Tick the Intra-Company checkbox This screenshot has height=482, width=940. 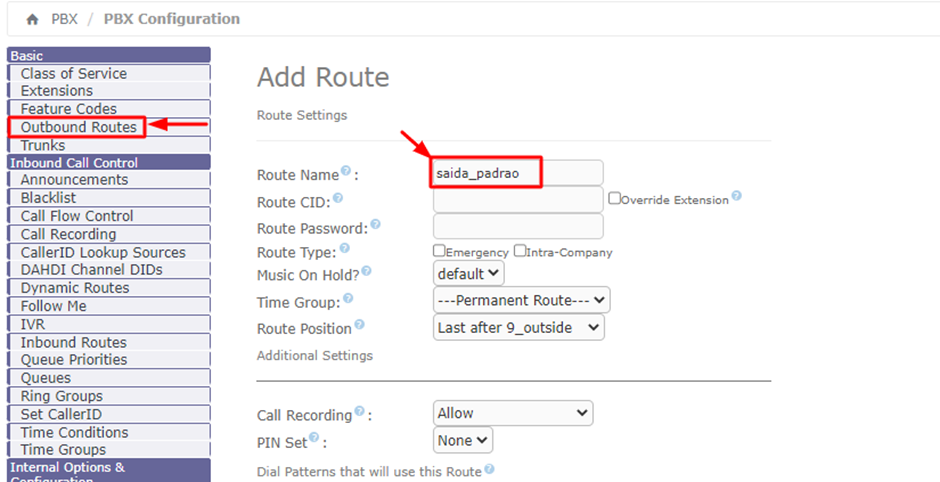coord(519,251)
